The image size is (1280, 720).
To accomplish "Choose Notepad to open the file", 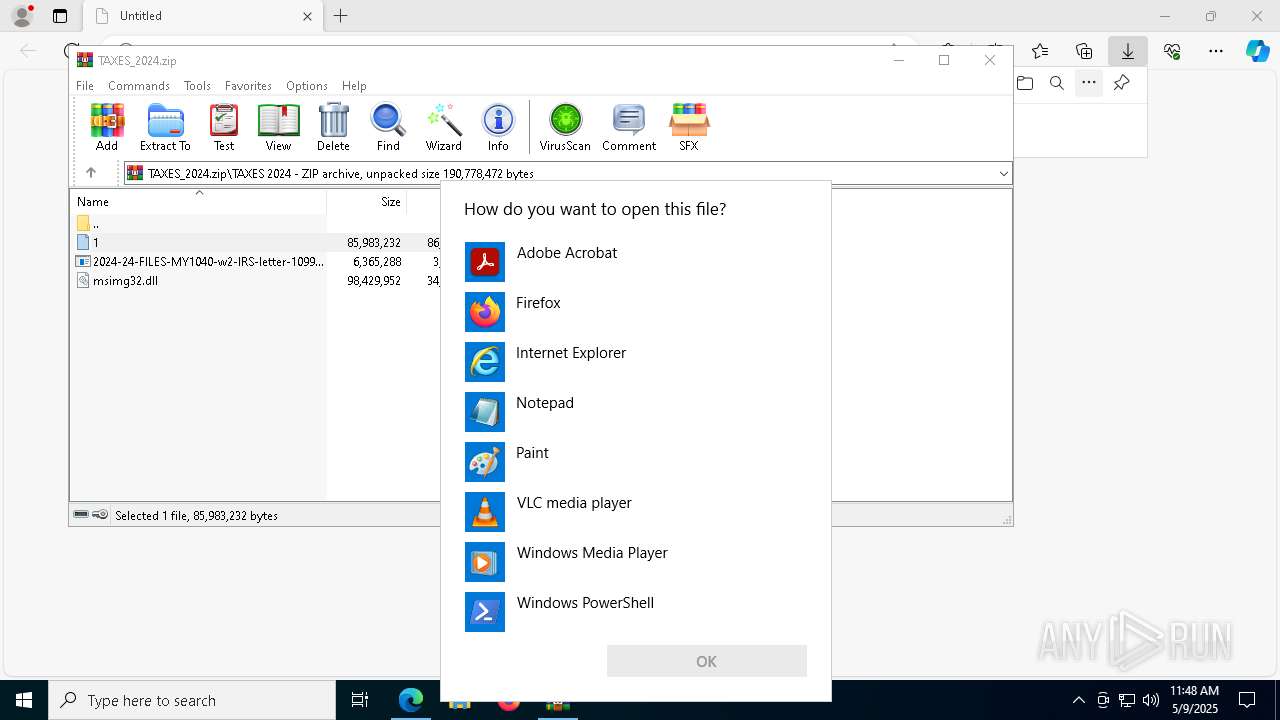I will [636, 412].
